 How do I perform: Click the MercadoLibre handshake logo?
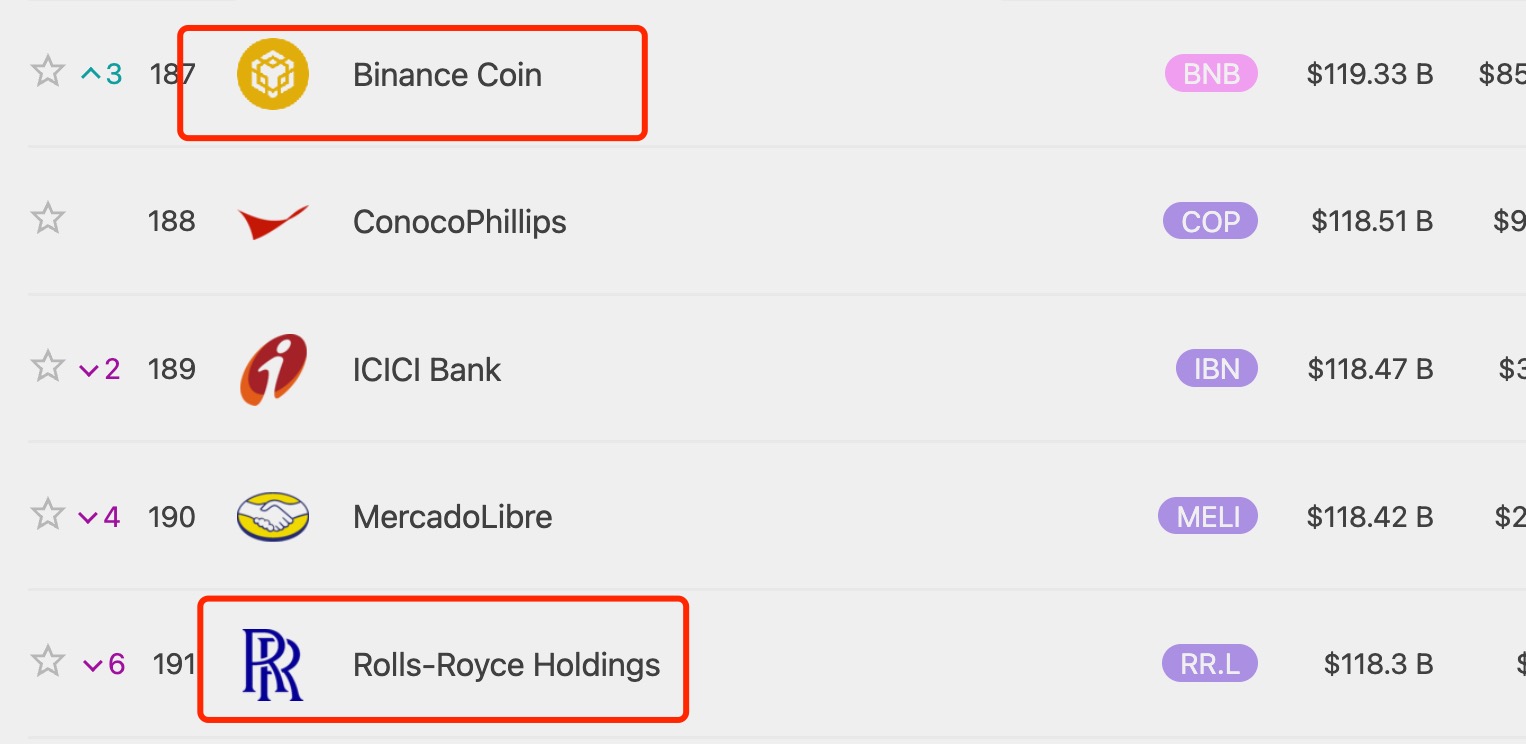[x=273, y=517]
